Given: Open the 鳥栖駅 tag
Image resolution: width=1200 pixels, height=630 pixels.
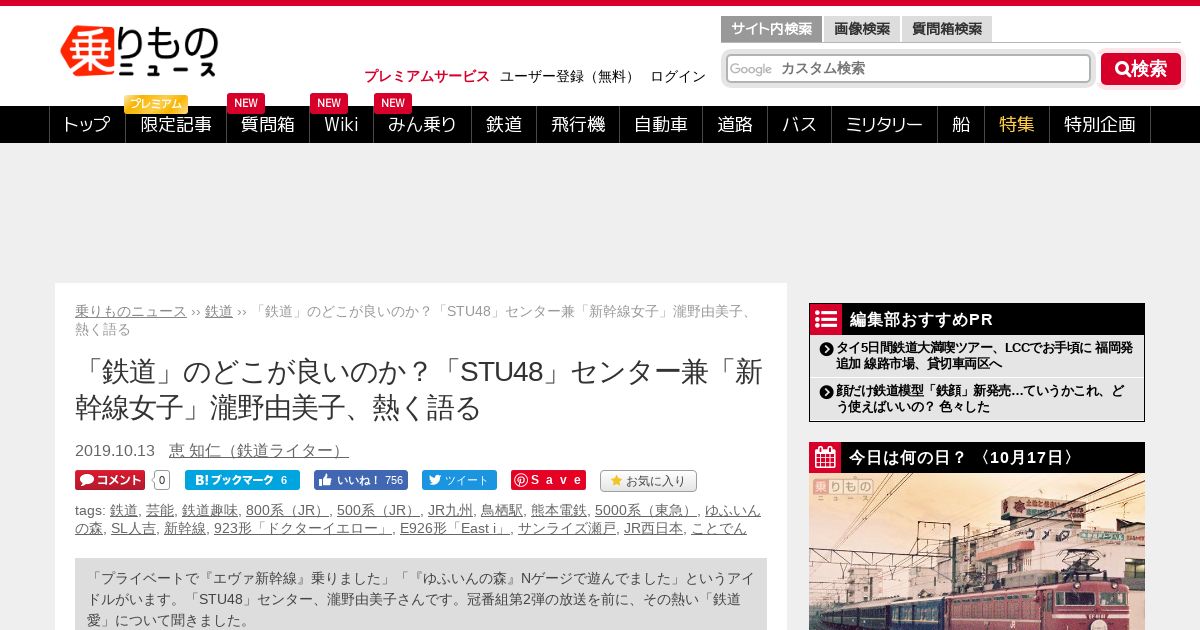Looking at the screenshot, I should tap(502, 510).
